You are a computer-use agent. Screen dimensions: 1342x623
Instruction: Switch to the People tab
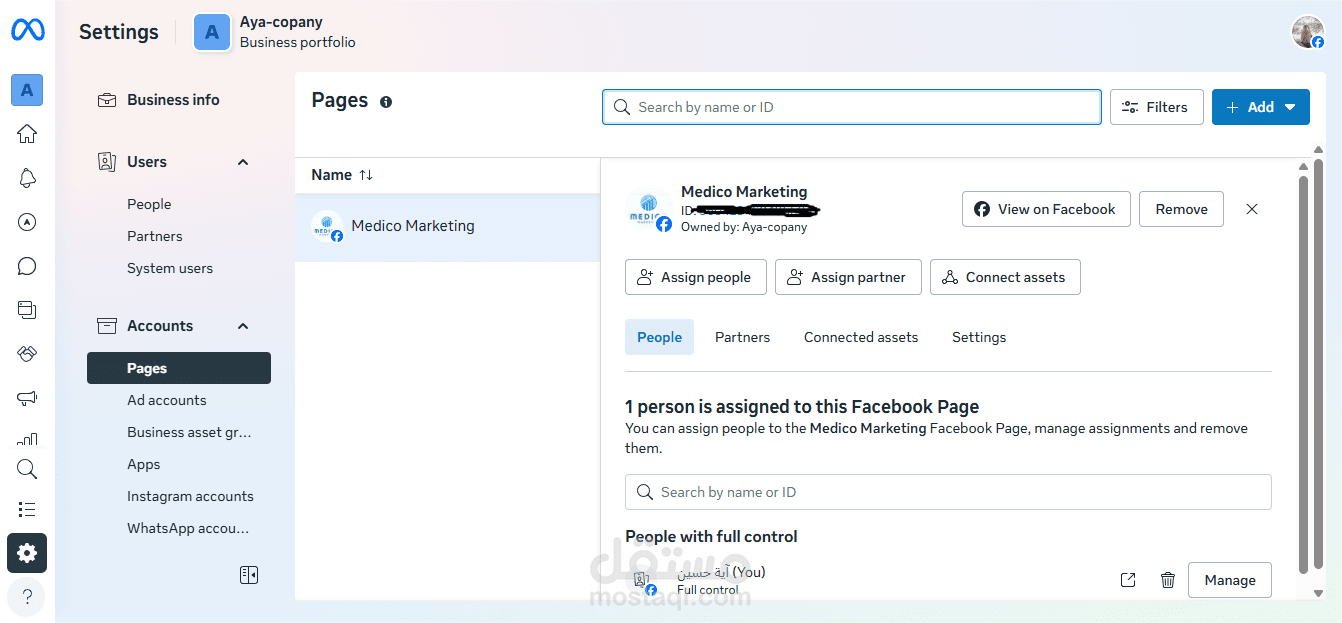659,337
